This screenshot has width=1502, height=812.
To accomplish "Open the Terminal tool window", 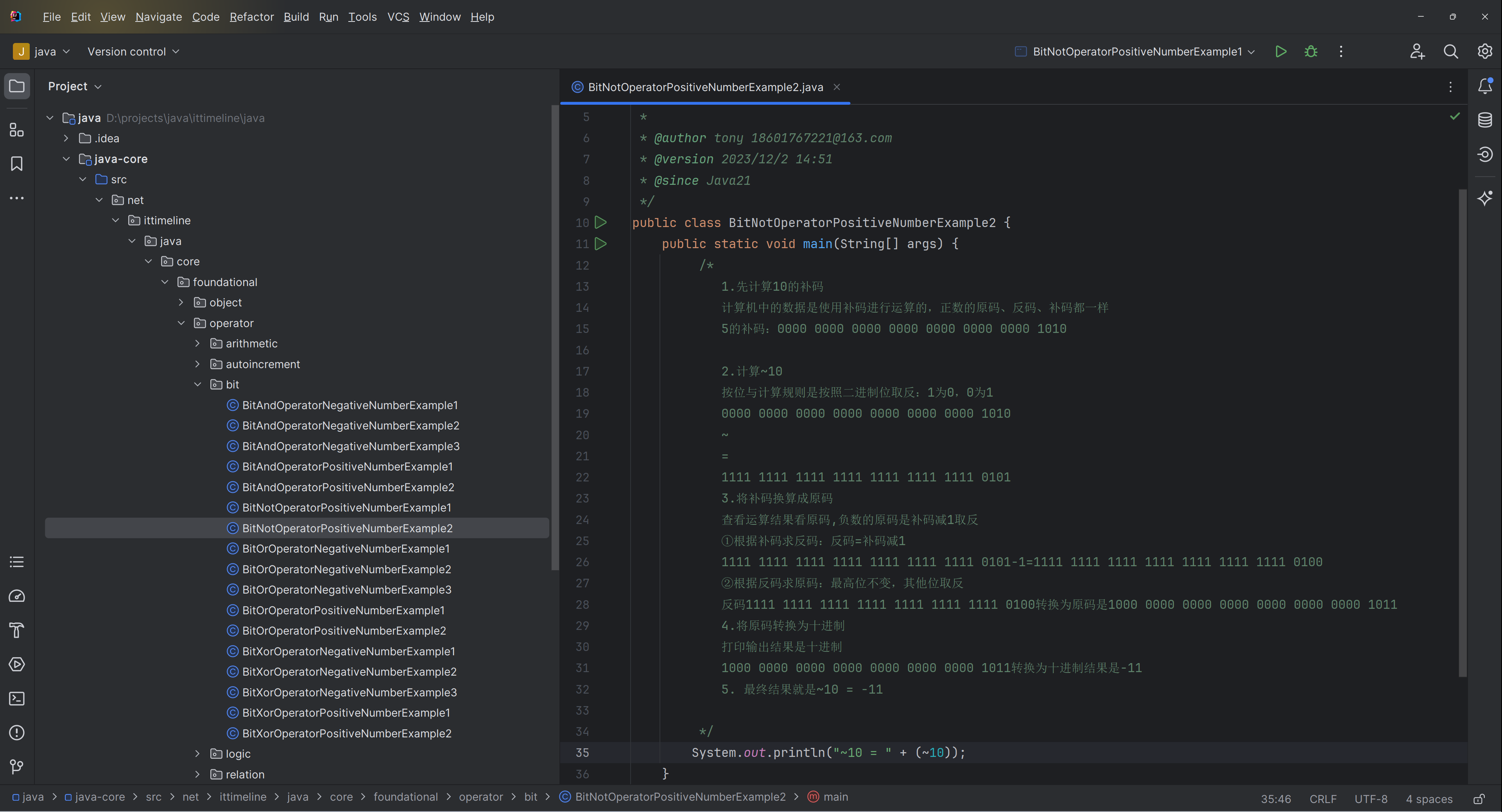I will [x=17, y=698].
